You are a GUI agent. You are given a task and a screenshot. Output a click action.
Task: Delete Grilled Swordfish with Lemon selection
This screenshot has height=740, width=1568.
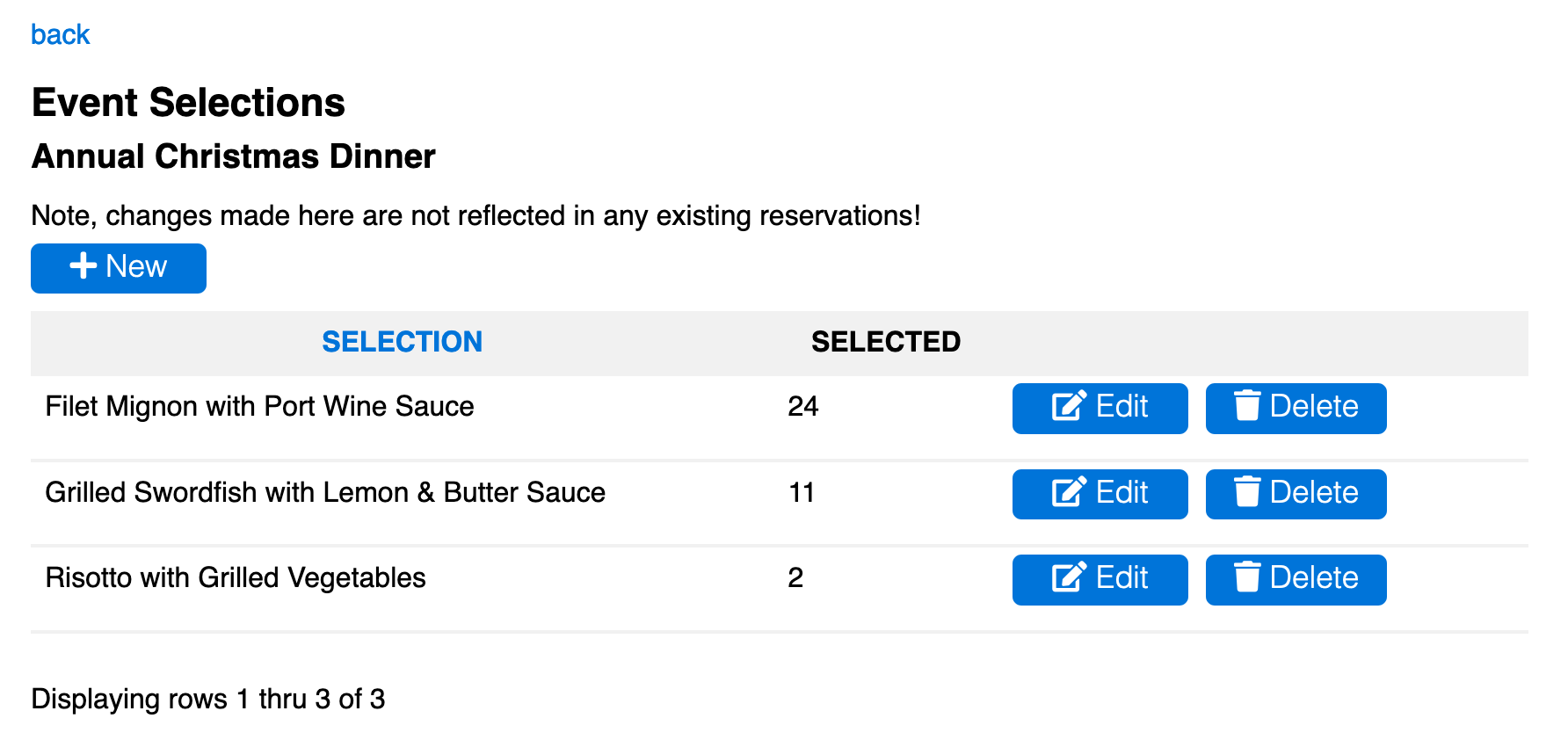(x=1296, y=494)
